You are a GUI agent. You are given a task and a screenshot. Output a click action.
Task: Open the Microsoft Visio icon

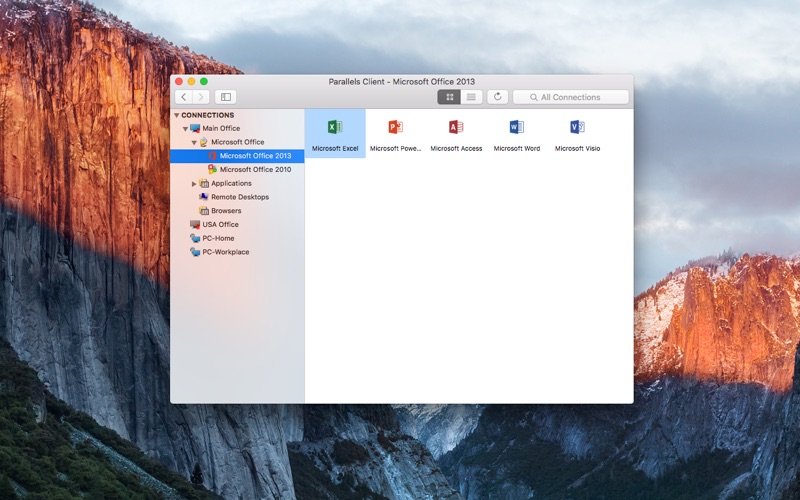coord(577,128)
